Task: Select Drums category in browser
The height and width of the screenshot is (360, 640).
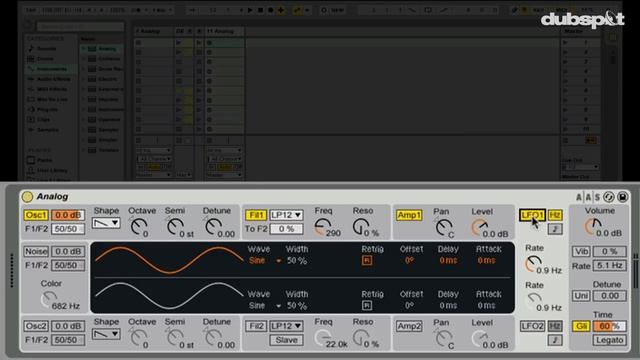Action: [x=45, y=59]
